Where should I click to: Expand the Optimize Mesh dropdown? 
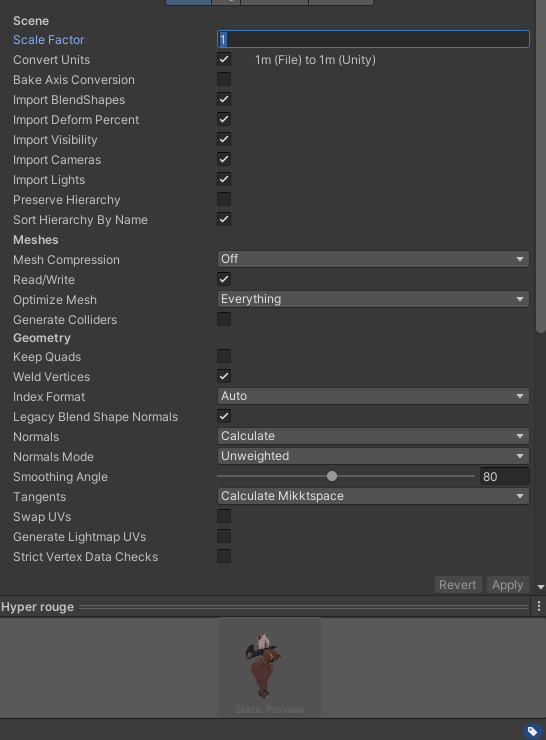click(373, 299)
